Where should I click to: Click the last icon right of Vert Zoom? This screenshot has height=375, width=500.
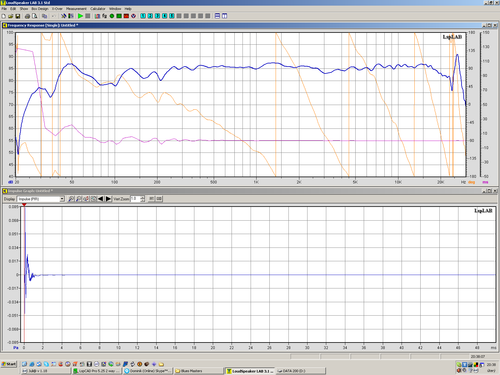coord(159,199)
